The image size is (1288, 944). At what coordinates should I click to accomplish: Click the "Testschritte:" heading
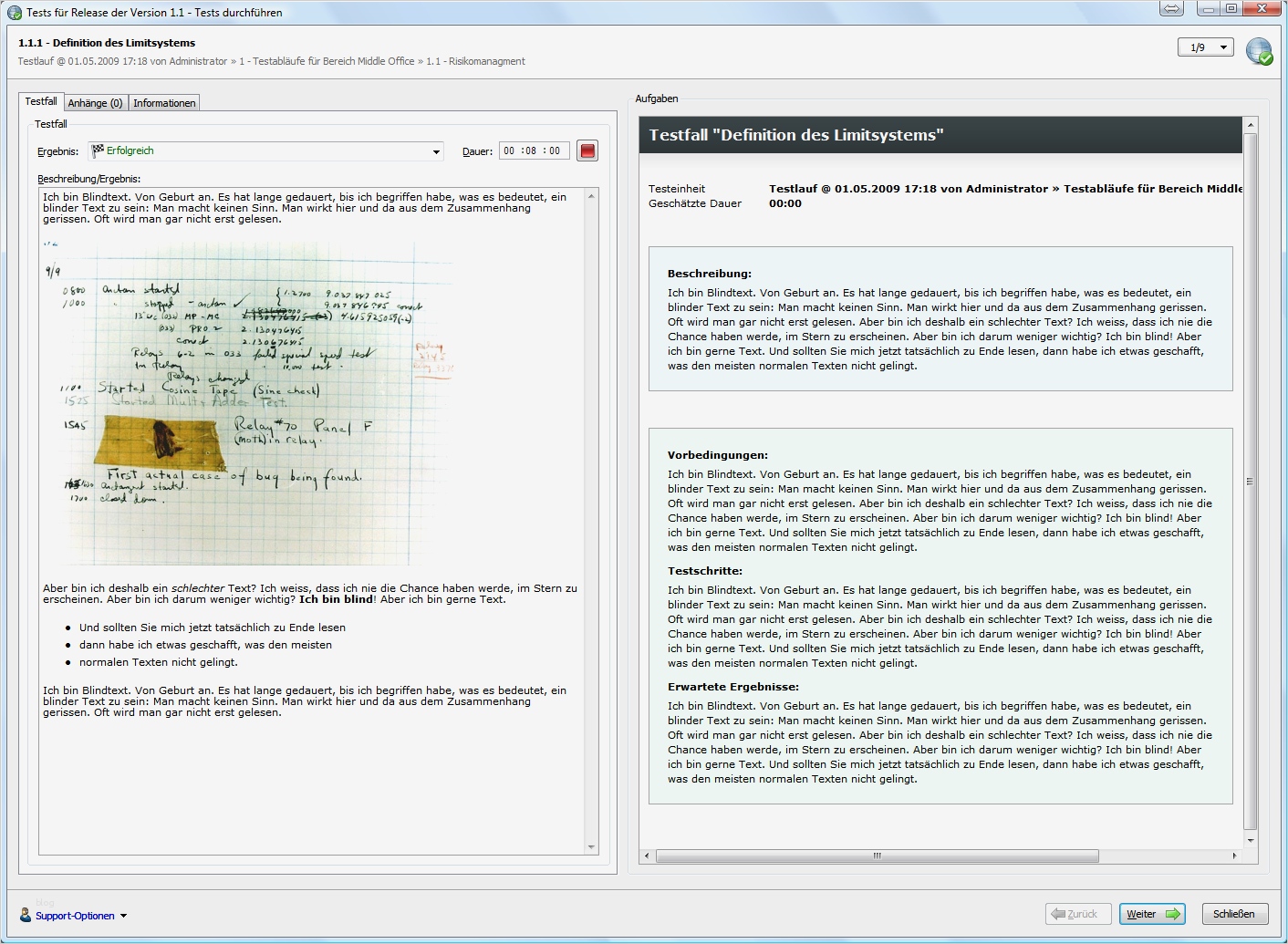(x=705, y=571)
